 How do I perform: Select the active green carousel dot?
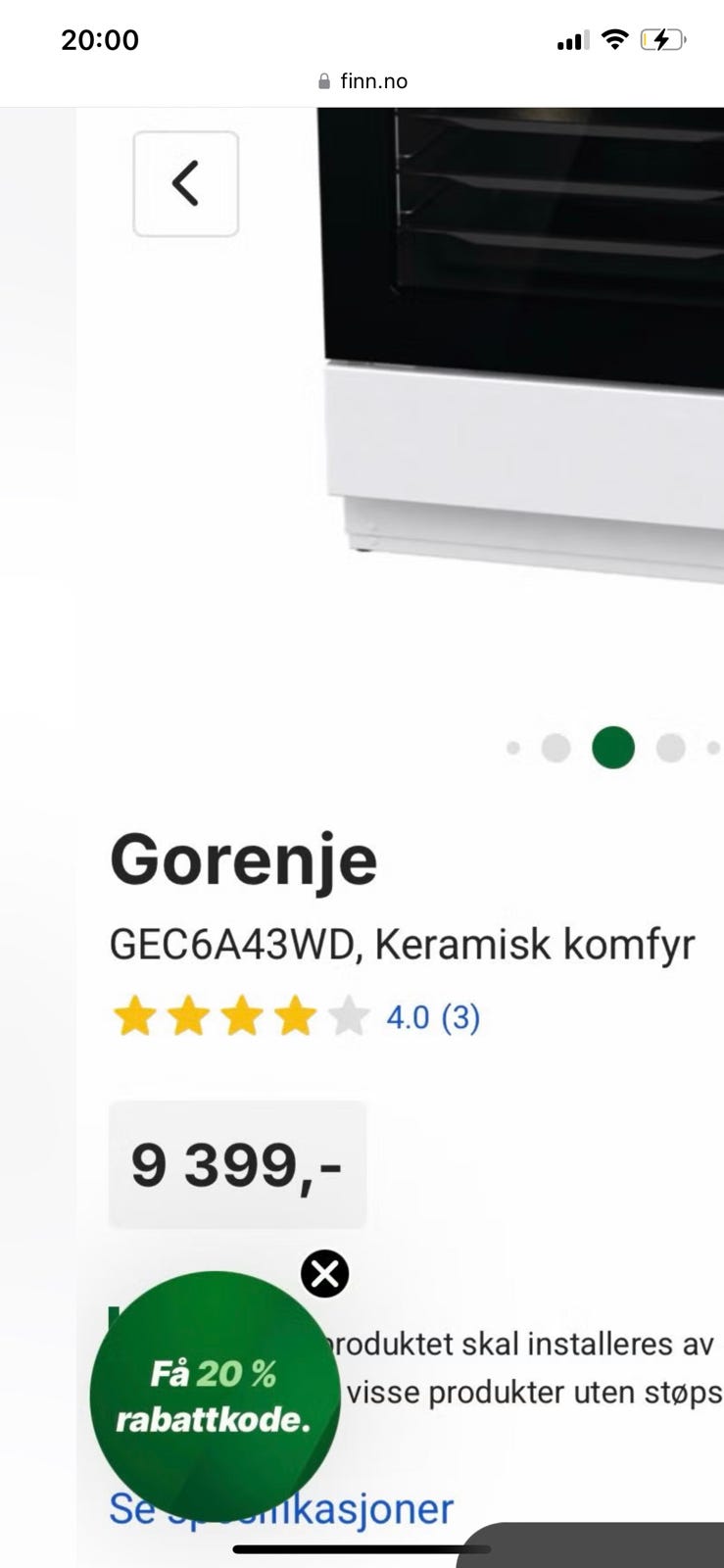point(613,748)
